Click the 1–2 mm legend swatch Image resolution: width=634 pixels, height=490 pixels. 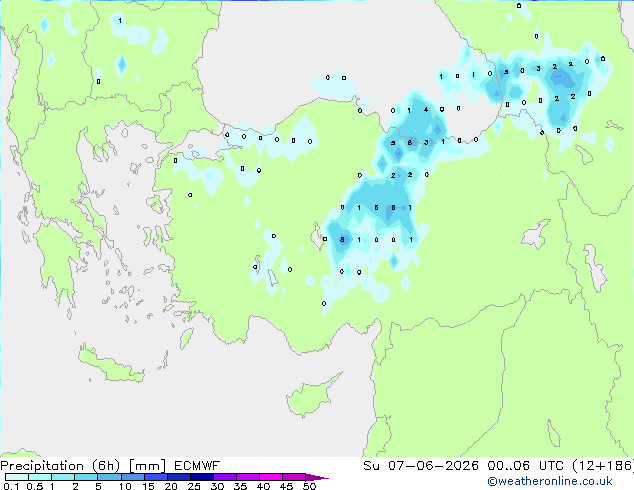point(63,477)
